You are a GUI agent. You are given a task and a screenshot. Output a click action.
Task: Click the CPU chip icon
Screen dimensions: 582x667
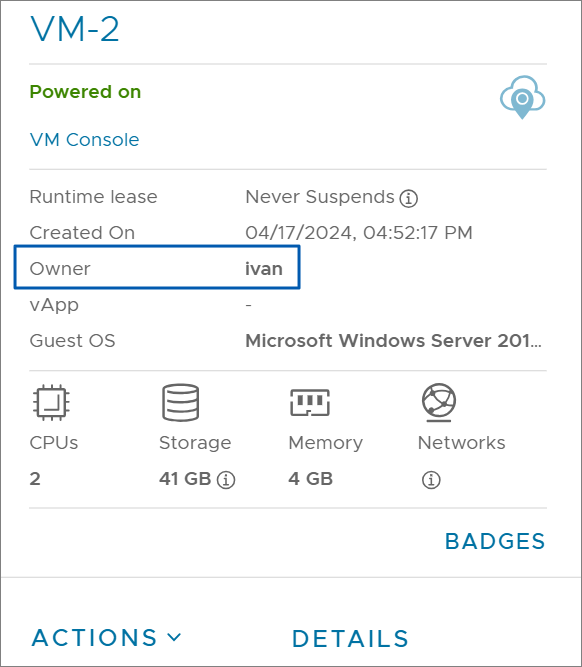coord(51,402)
